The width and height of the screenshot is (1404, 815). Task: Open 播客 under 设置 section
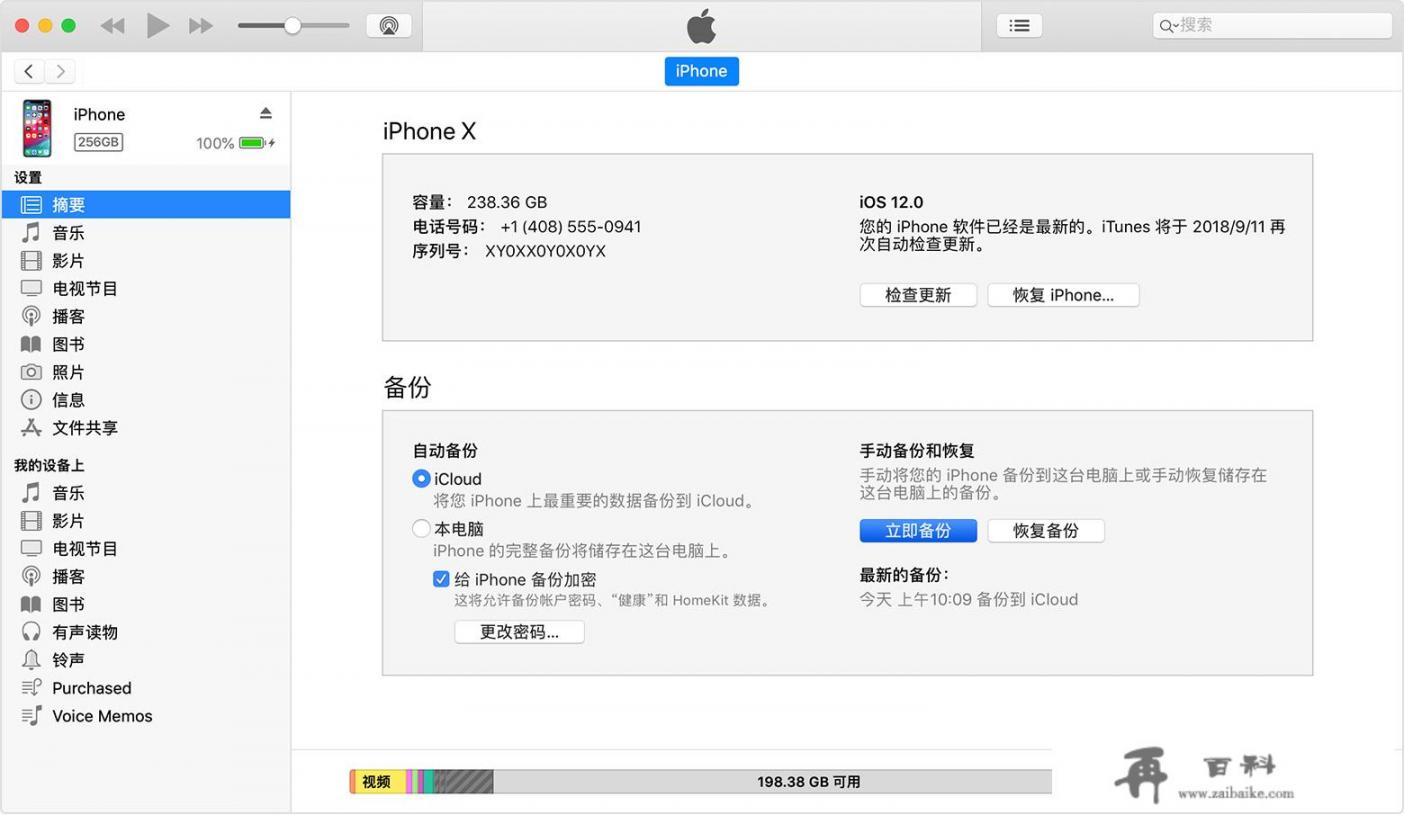pos(146,317)
